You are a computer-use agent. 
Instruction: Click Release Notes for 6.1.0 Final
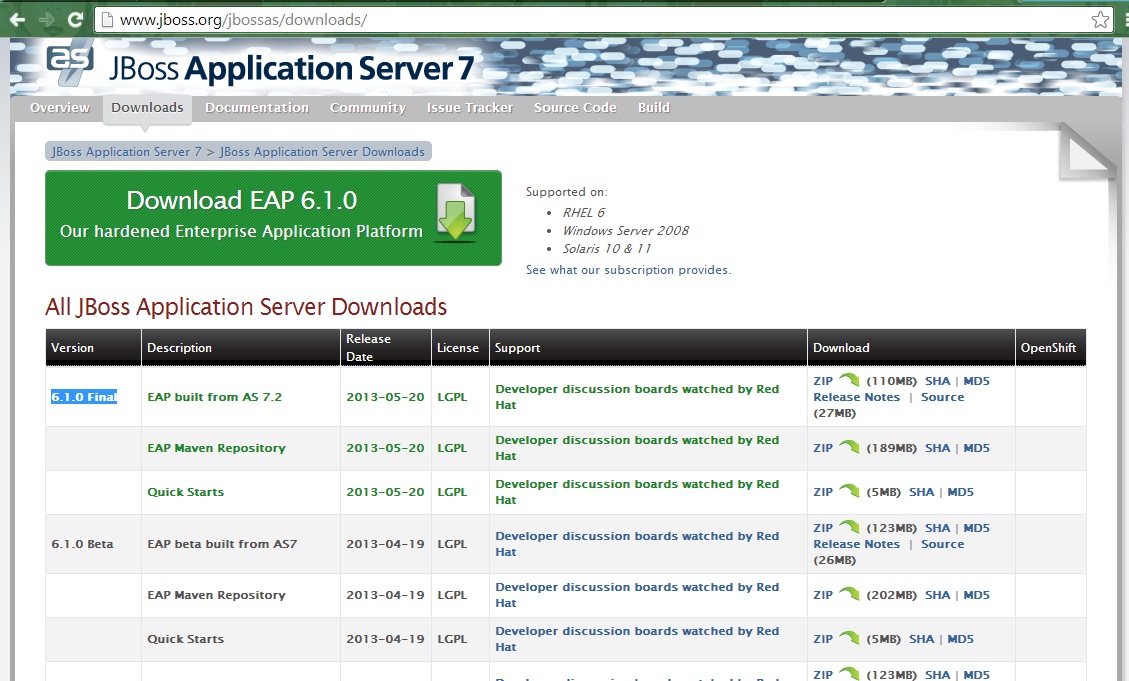click(x=856, y=396)
